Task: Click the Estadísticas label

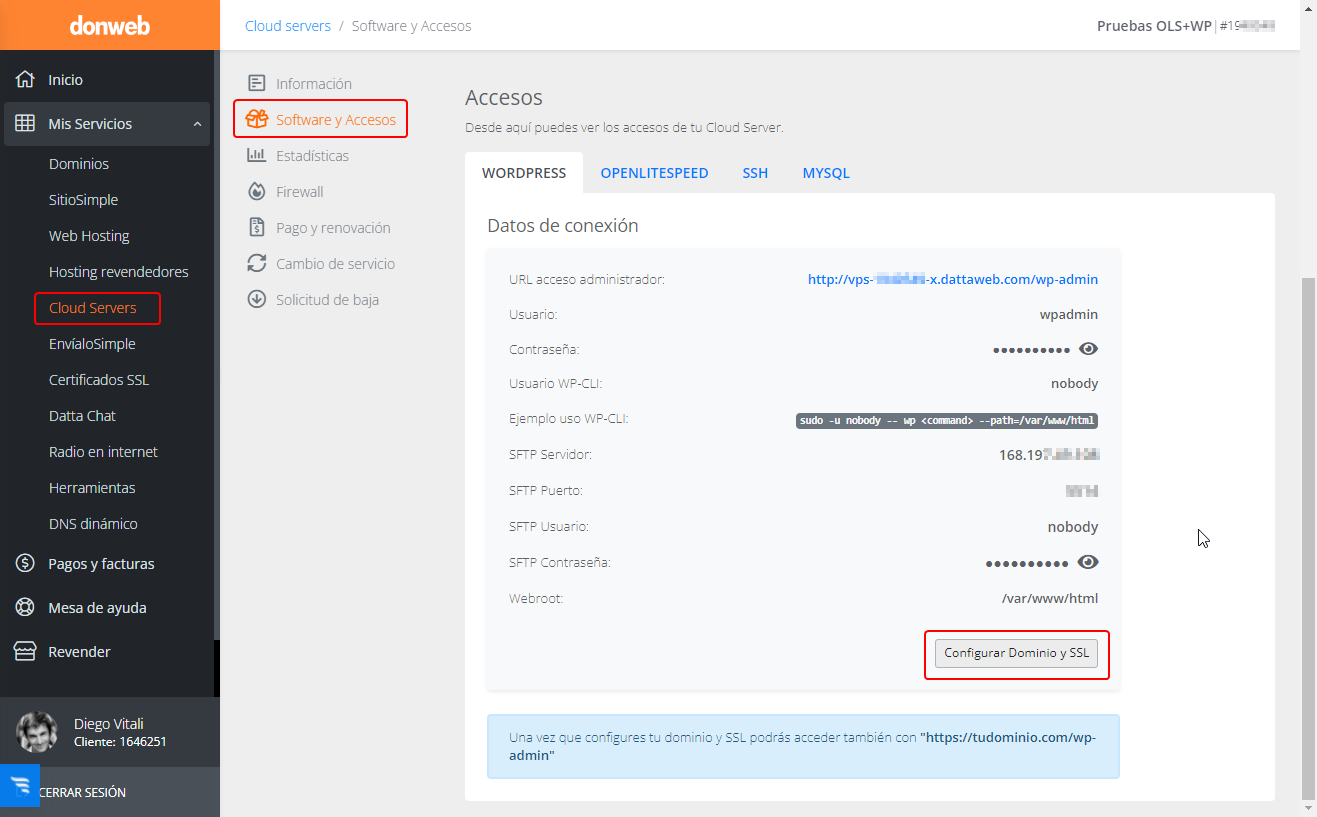Action: click(313, 156)
